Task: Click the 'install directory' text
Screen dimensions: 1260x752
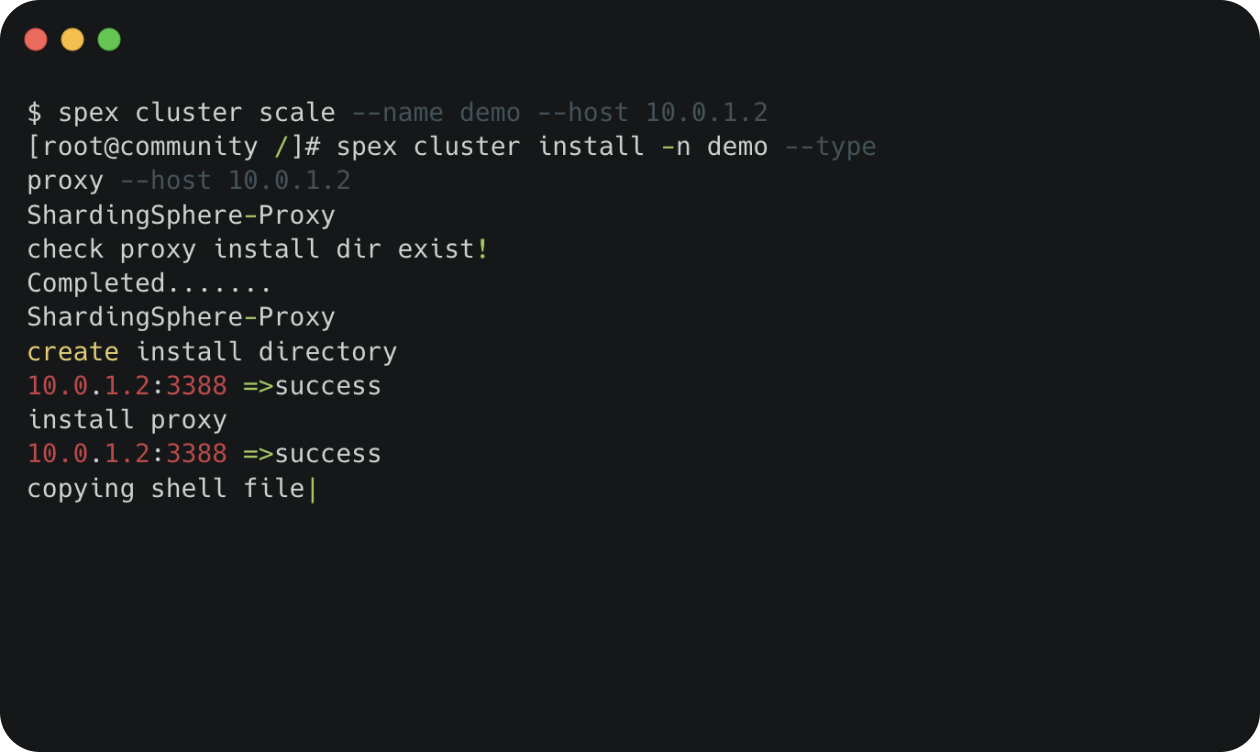Action: 266,352
